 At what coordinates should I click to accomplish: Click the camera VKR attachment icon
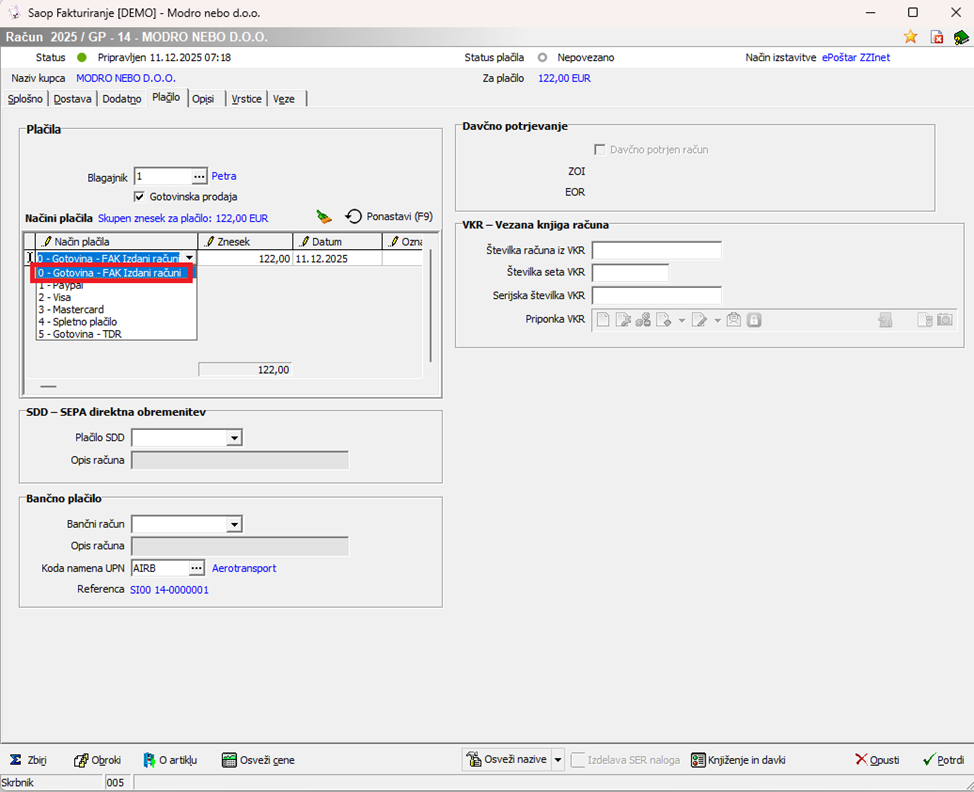point(945,319)
